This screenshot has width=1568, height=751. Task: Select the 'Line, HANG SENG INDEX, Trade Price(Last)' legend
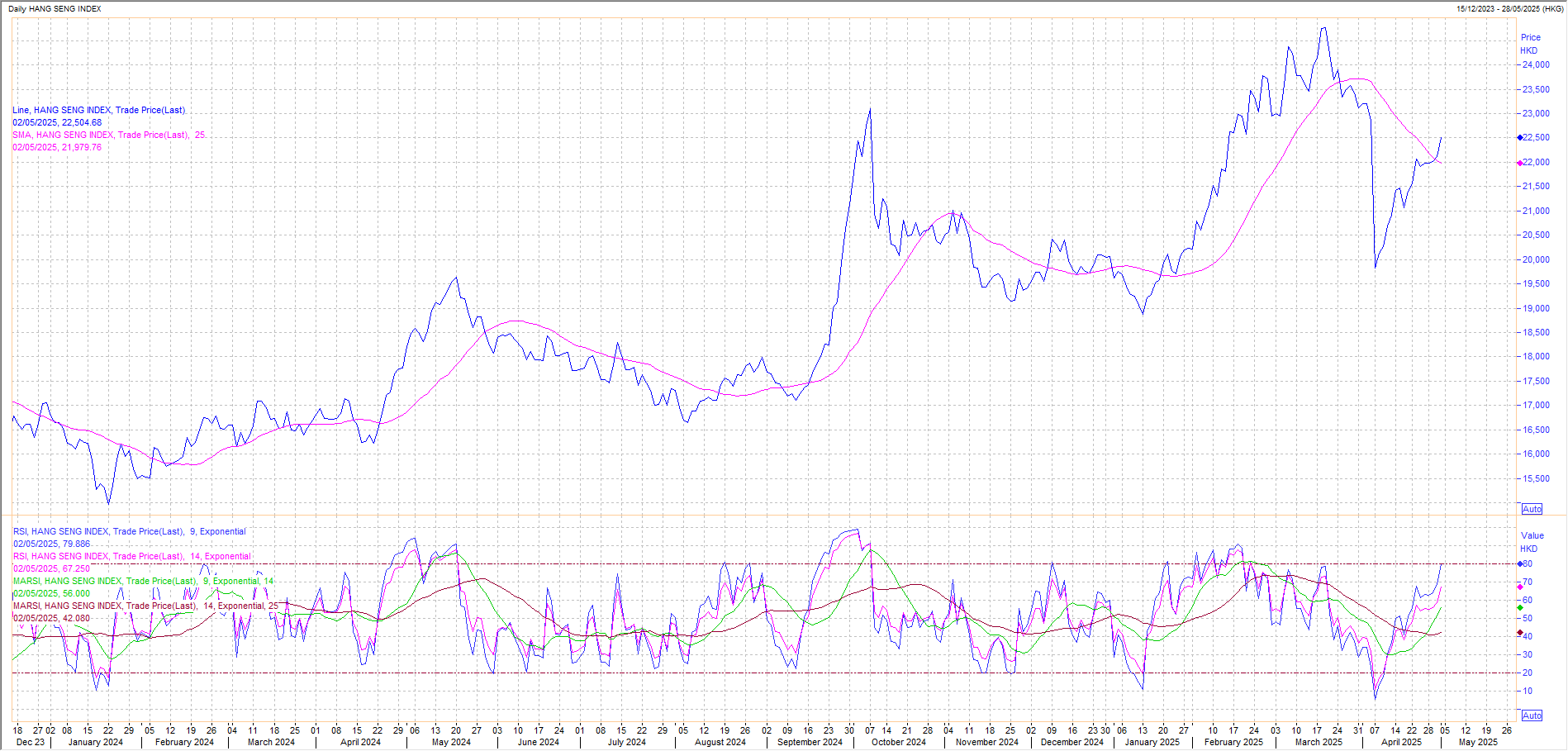pyautogui.click(x=98, y=110)
